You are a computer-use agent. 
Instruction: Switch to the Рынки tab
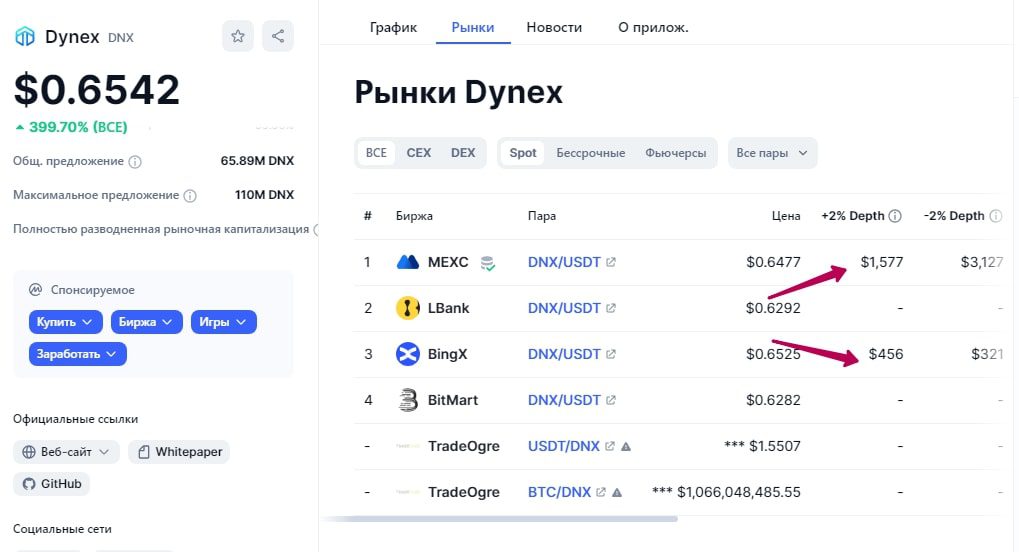point(473,27)
